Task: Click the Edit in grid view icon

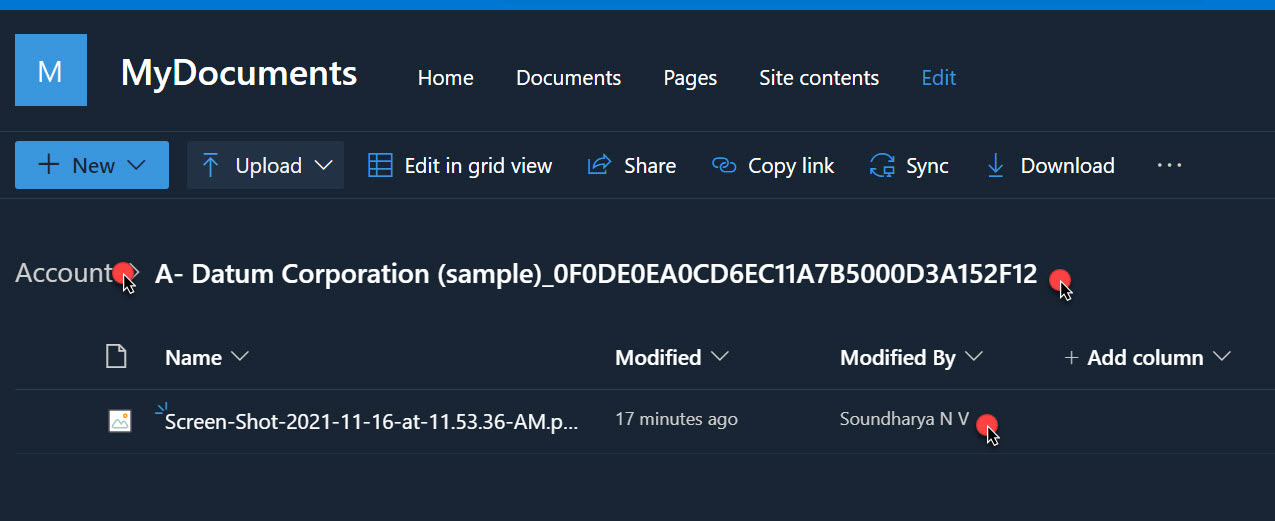Action: pos(380,166)
